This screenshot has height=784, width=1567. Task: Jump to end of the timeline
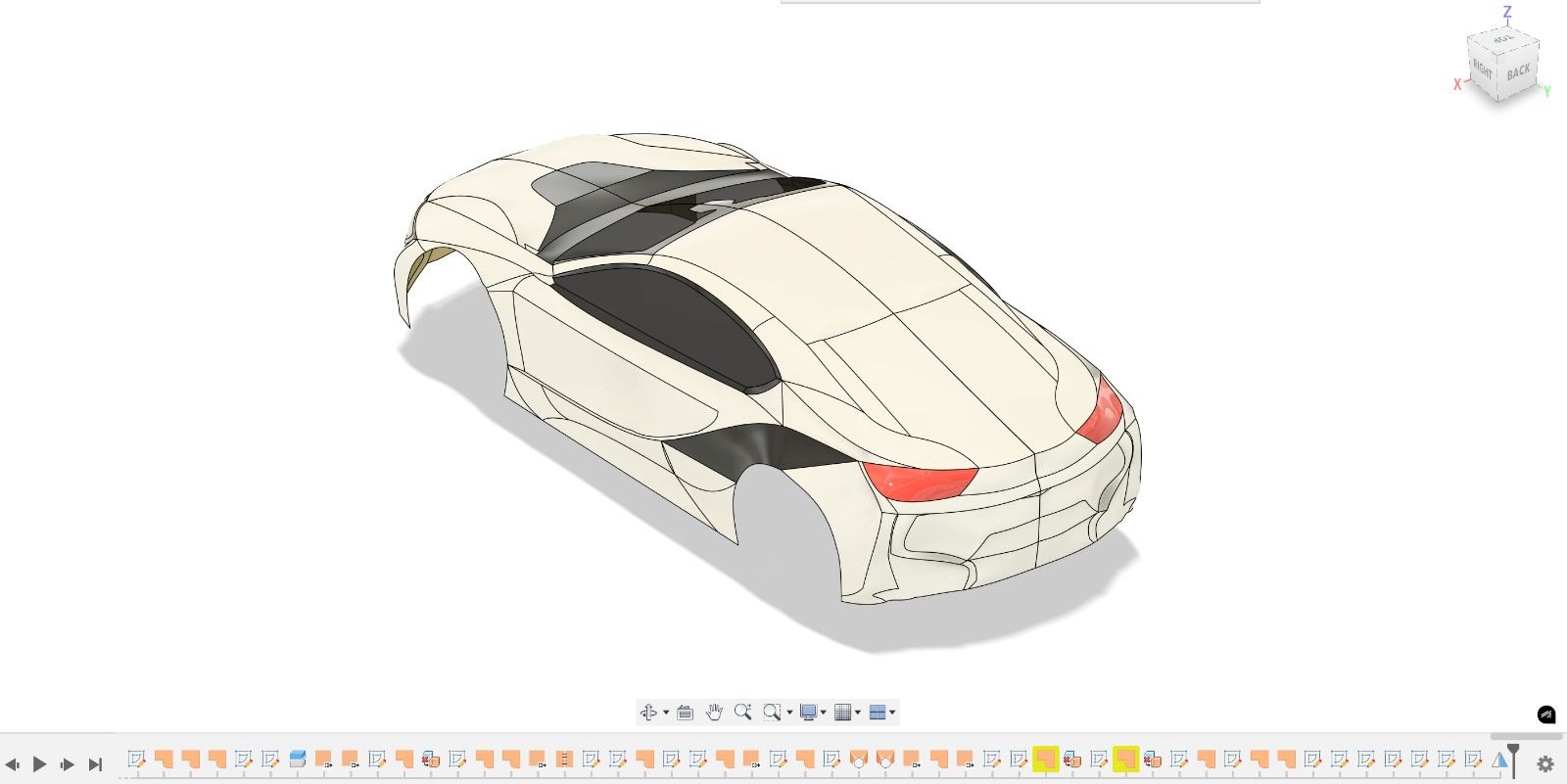[x=95, y=764]
